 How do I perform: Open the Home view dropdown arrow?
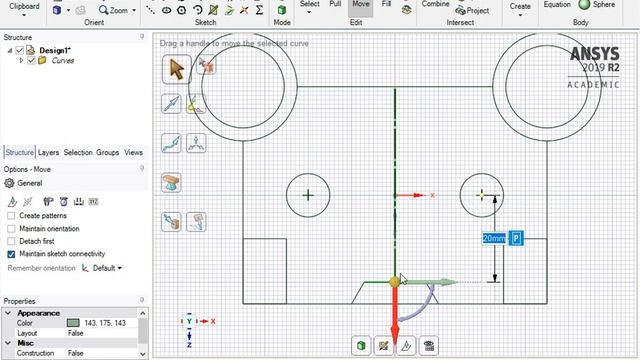point(68,10)
